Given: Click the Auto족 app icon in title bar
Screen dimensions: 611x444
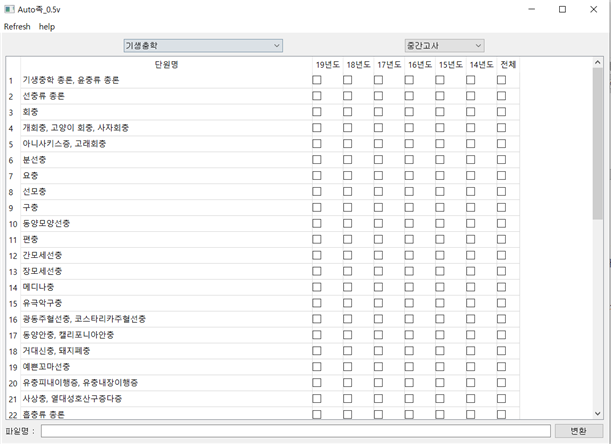Looking at the screenshot, I should (x=9, y=9).
